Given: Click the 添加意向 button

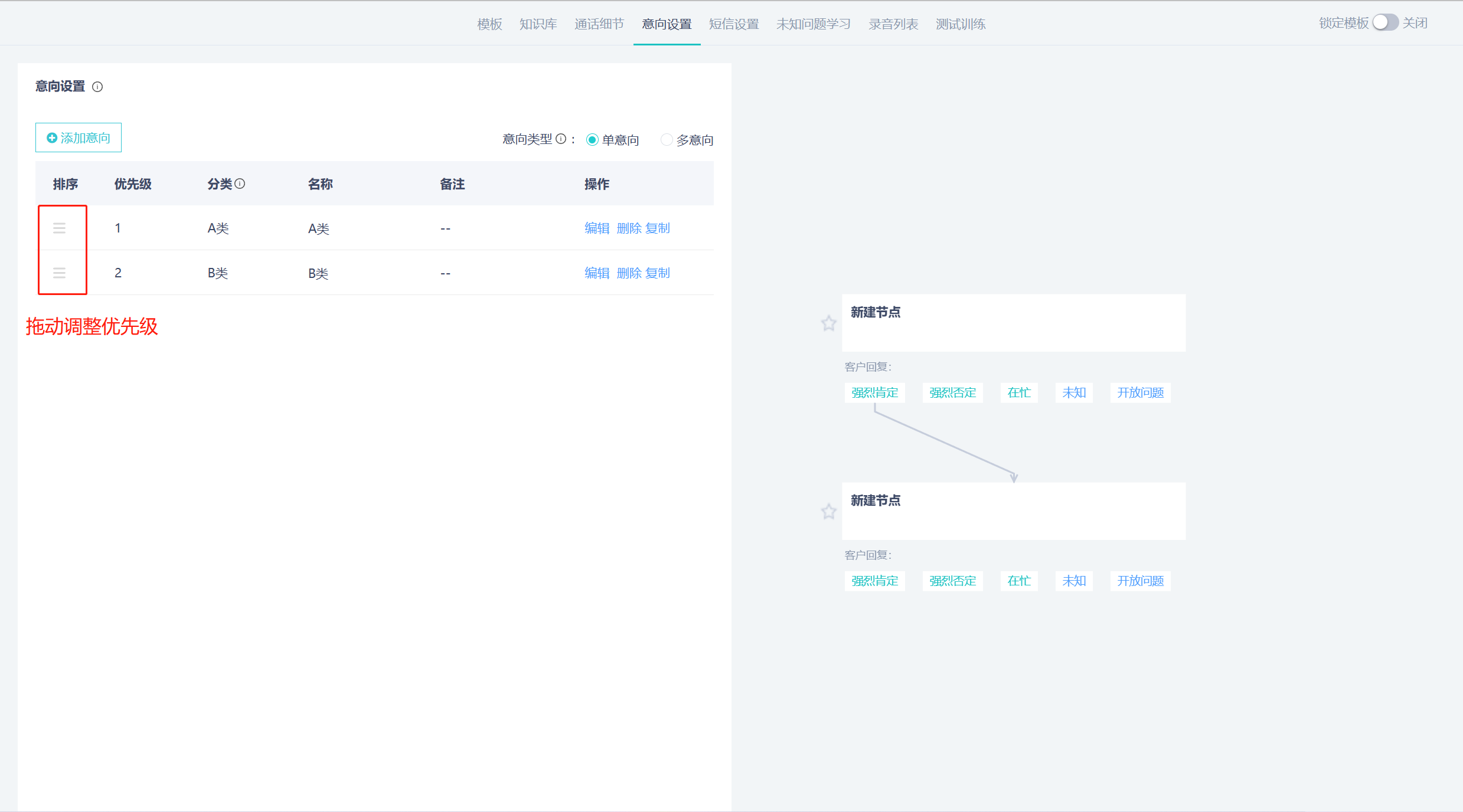Looking at the screenshot, I should click(79, 137).
